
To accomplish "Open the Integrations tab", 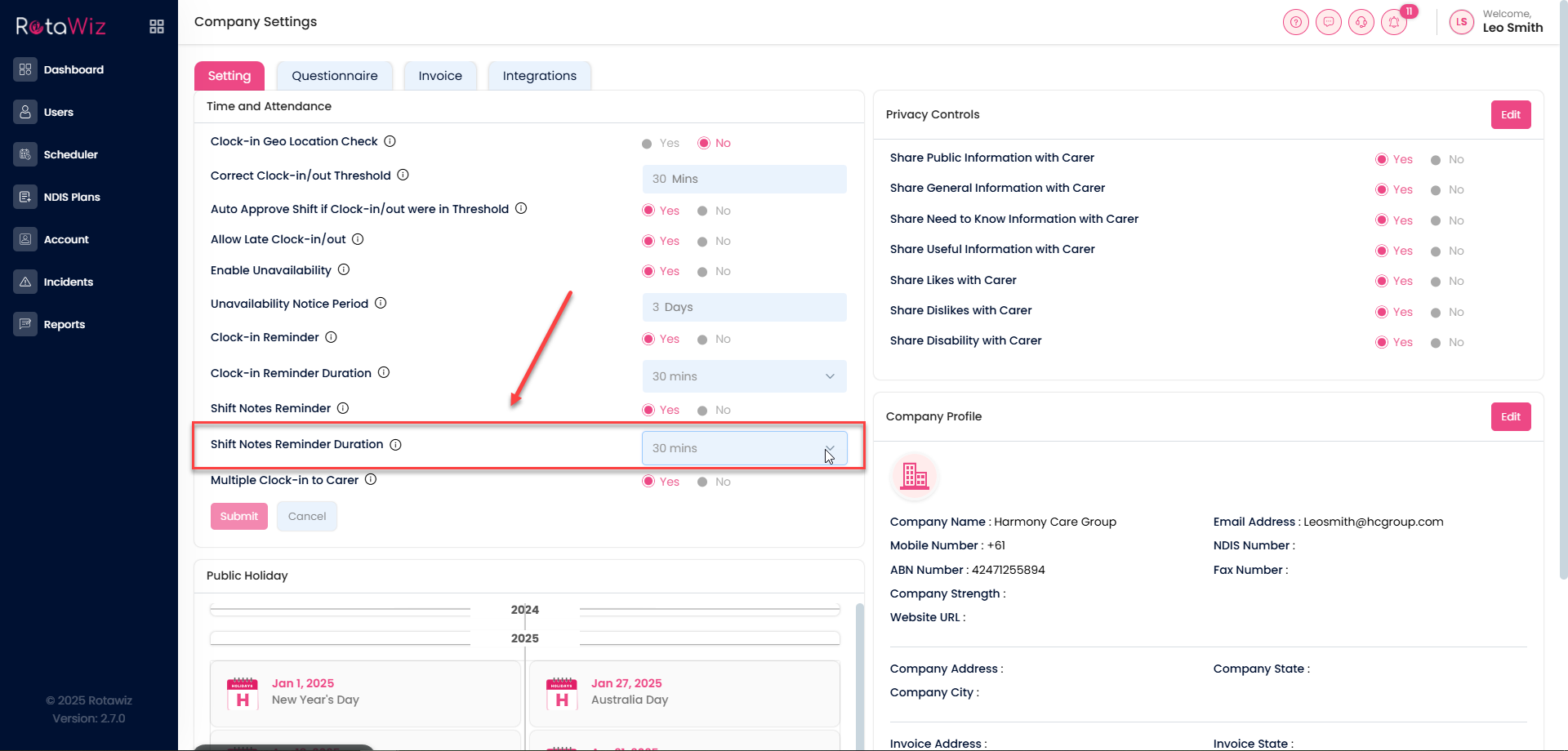I will (539, 76).
